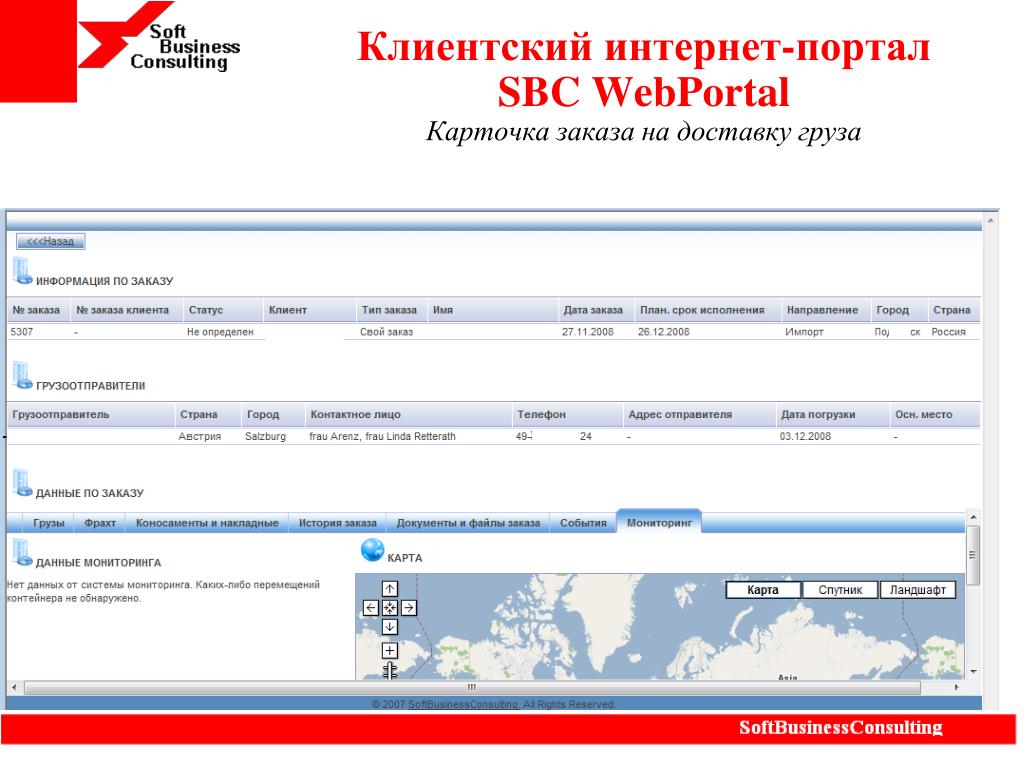
Task: Pan the map left with arrow icon
Action: tap(371, 608)
